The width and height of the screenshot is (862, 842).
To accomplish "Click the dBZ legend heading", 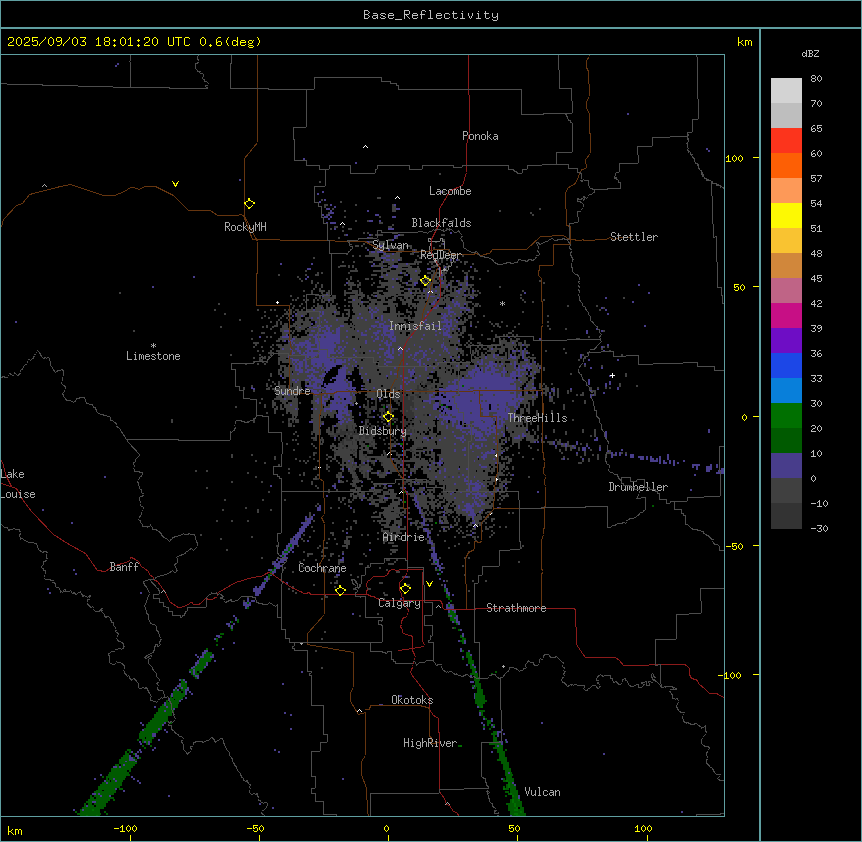I will click(x=810, y=53).
